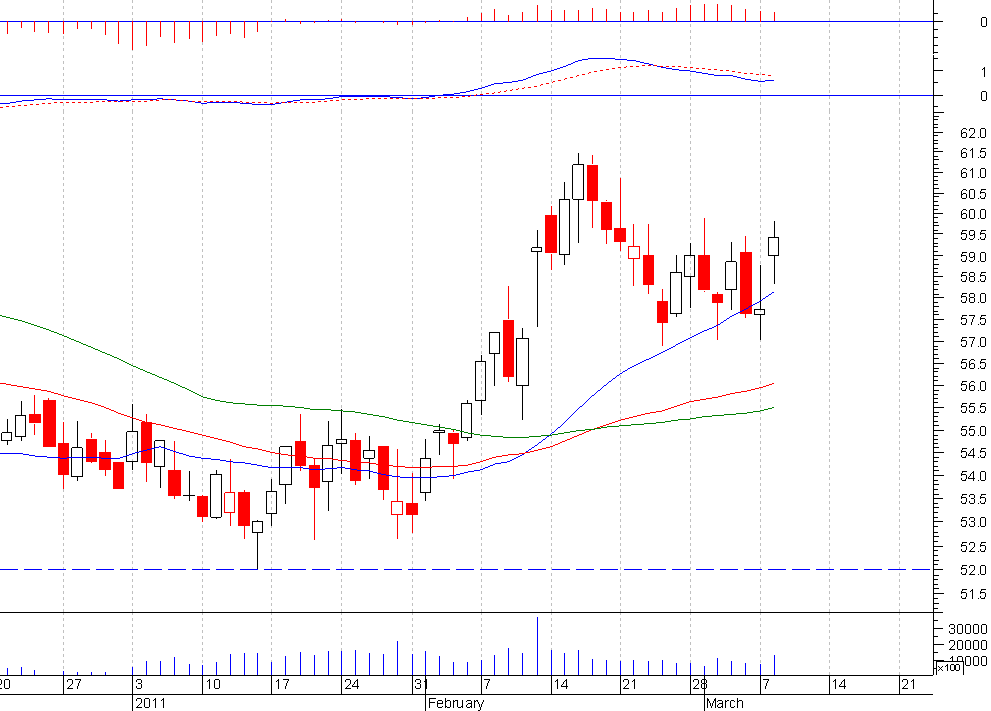Click the 61.0 price level label
The height and width of the screenshot is (711, 991).
[973, 173]
